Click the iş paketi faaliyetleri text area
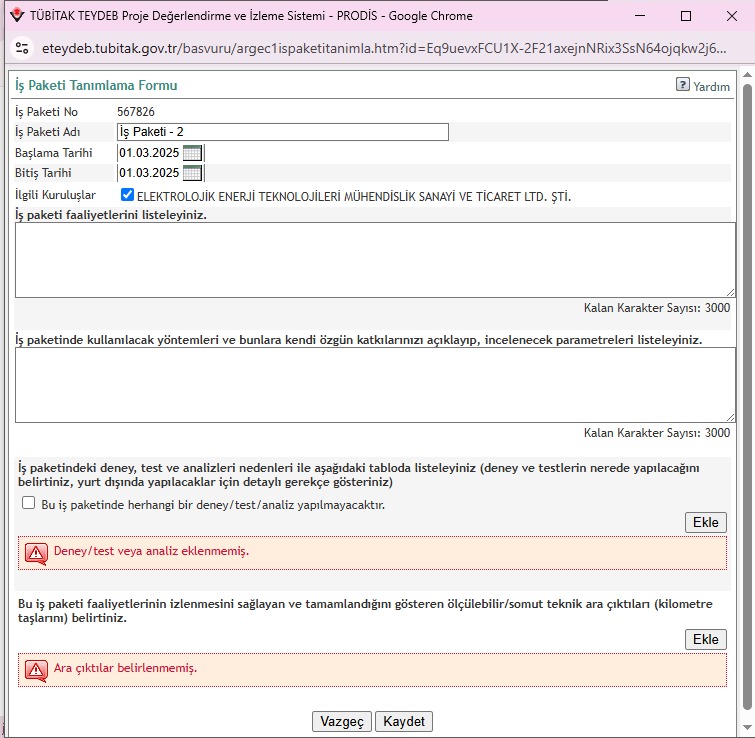755x738 pixels. tap(375, 260)
